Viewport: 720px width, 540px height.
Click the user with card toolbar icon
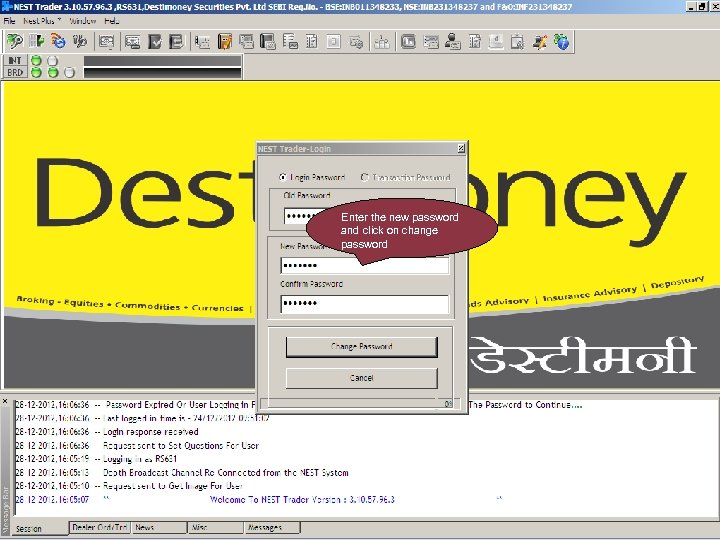click(x=453, y=42)
